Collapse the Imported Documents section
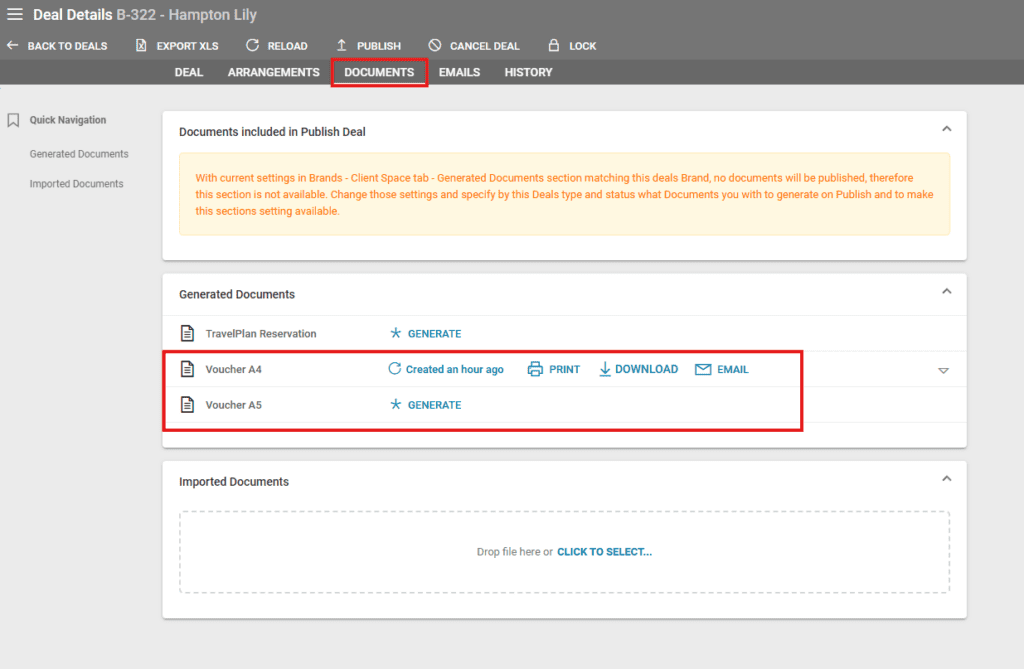The width and height of the screenshot is (1024, 669). tap(946, 479)
